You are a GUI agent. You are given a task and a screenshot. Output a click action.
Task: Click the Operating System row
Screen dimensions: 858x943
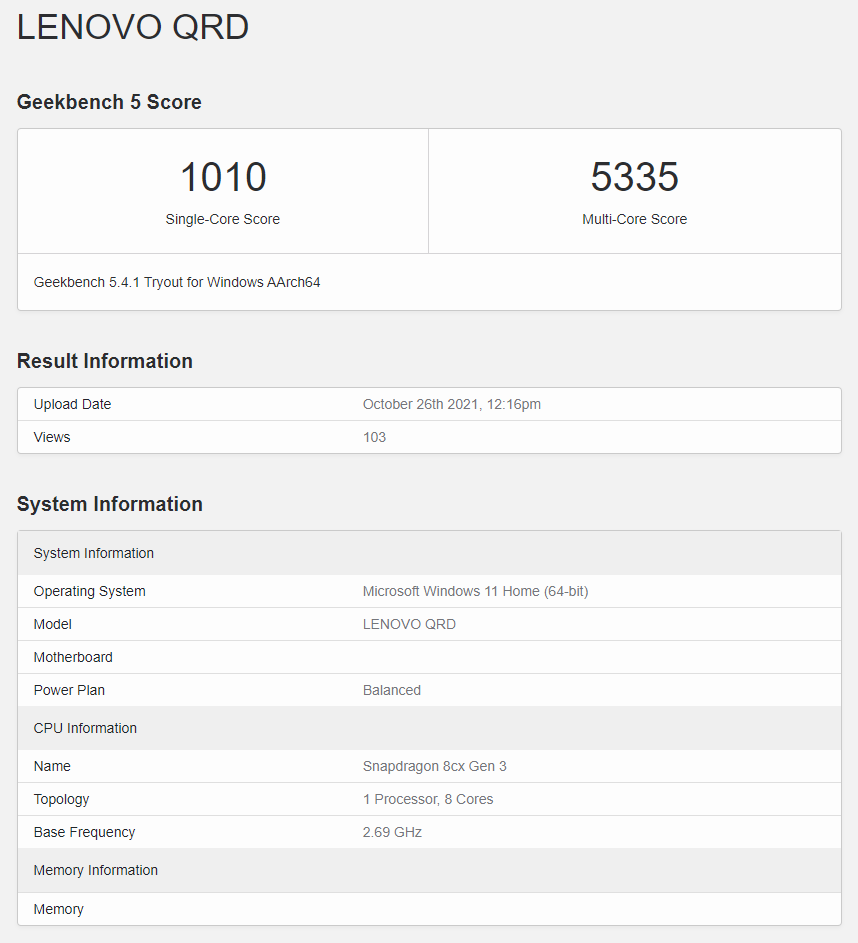coord(89,591)
